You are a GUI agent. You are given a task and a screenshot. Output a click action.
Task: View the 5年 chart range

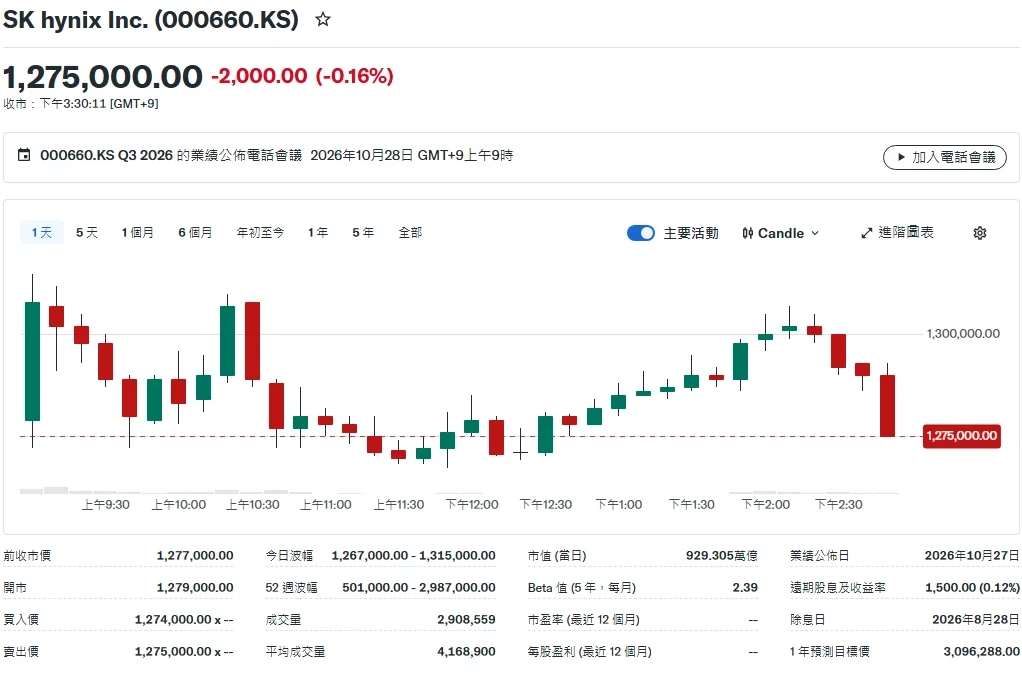coord(363,232)
